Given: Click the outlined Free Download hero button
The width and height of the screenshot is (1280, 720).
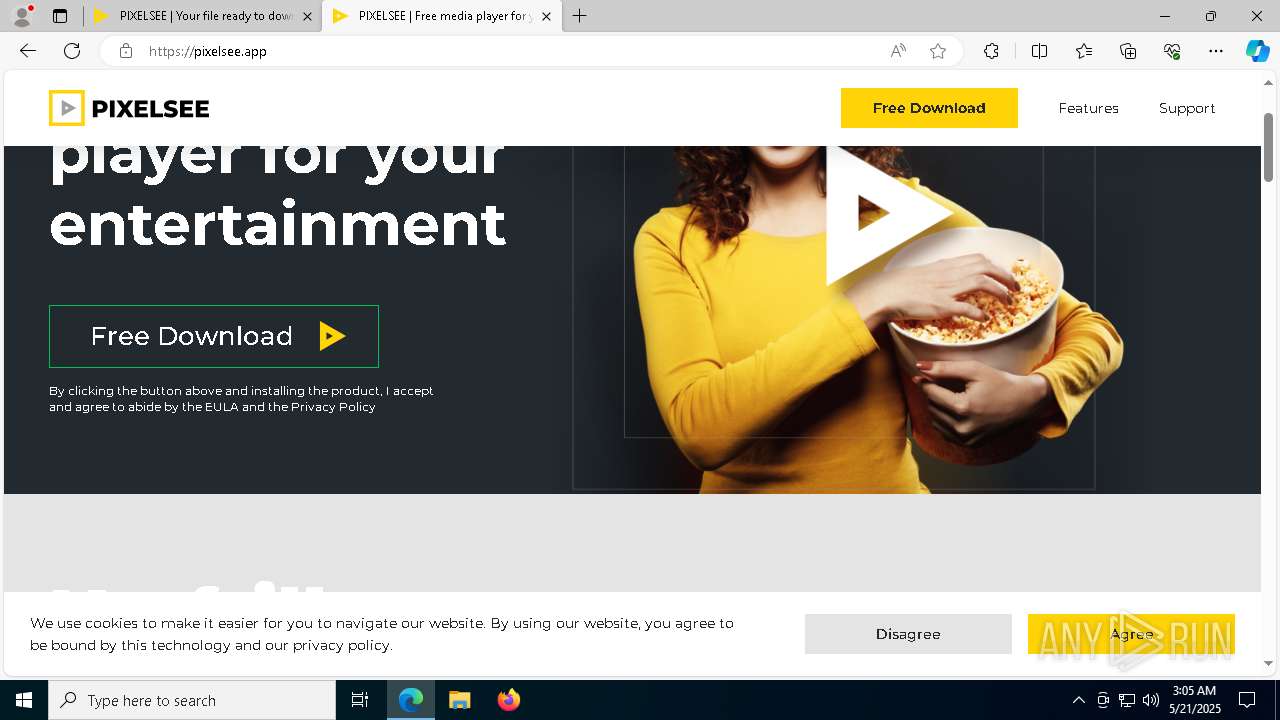Looking at the screenshot, I should pyautogui.click(x=214, y=336).
